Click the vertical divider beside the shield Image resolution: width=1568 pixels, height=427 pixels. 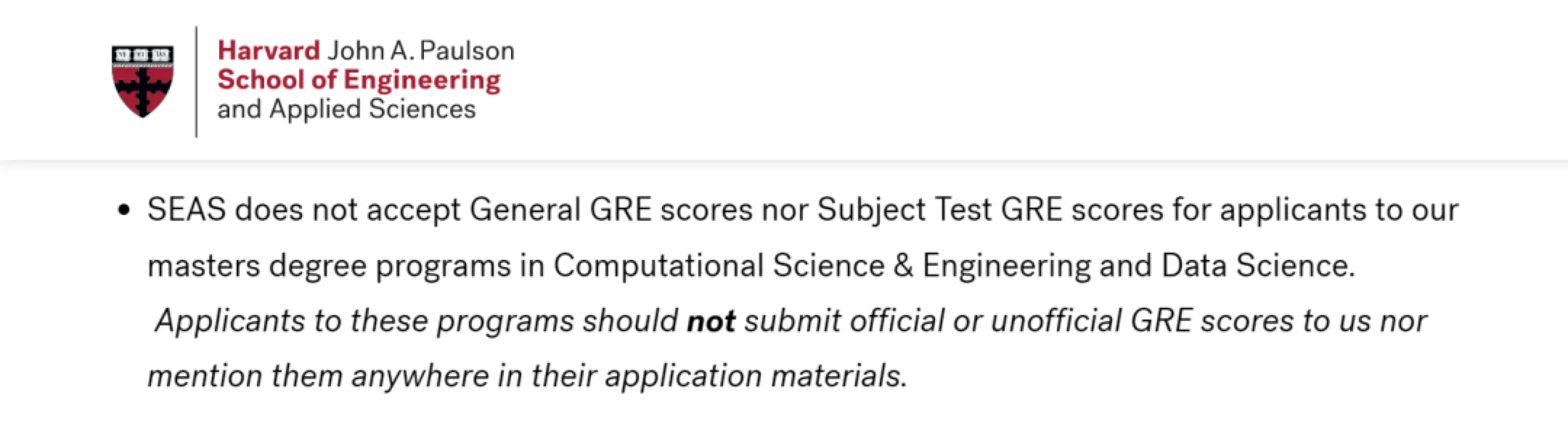(196, 81)
